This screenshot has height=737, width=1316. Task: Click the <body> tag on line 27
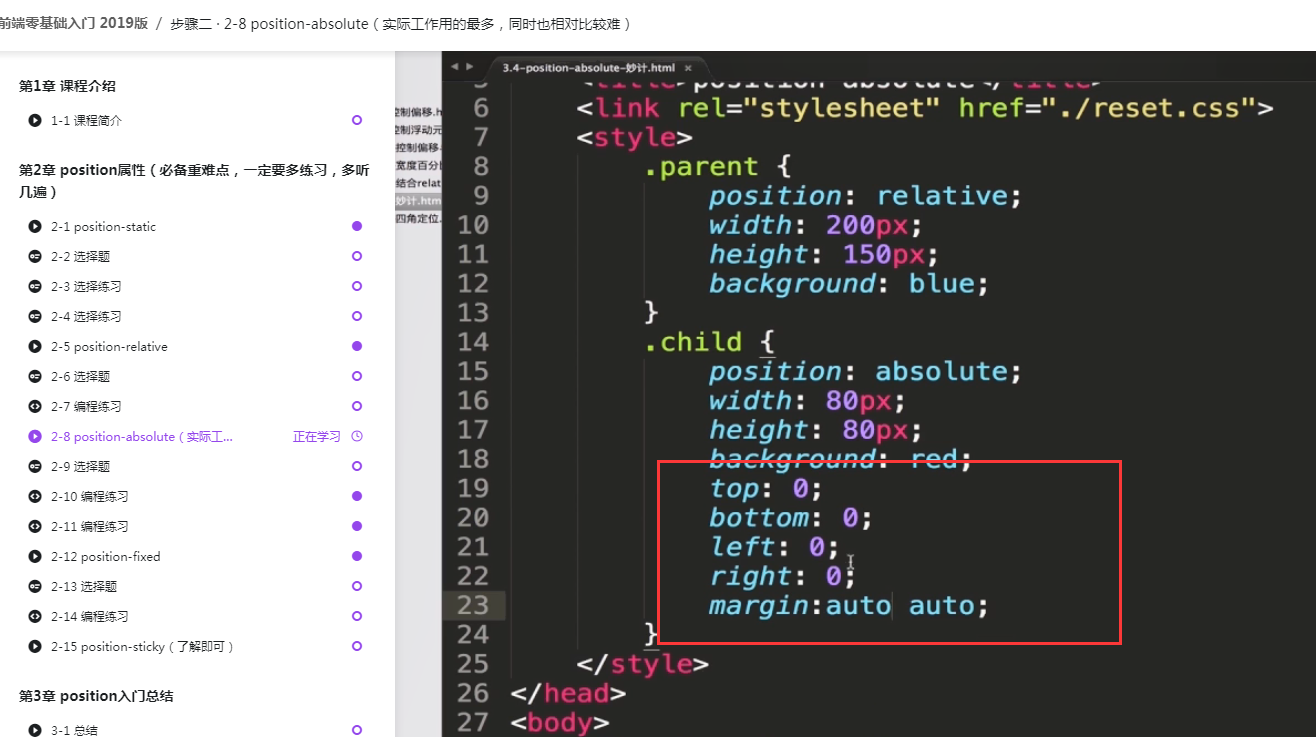tap(559, 722)
